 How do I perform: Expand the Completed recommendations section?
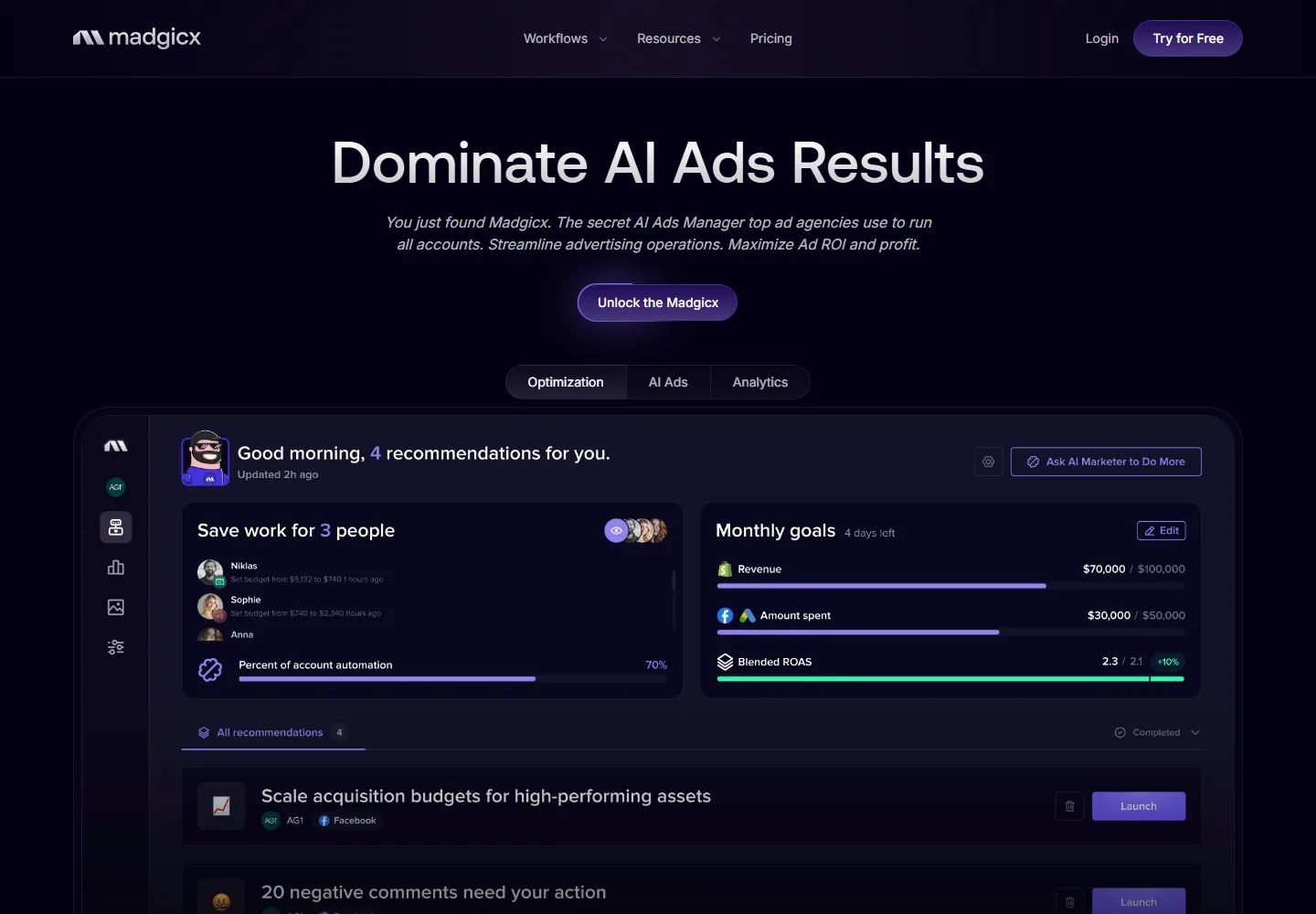(1157, 732)
